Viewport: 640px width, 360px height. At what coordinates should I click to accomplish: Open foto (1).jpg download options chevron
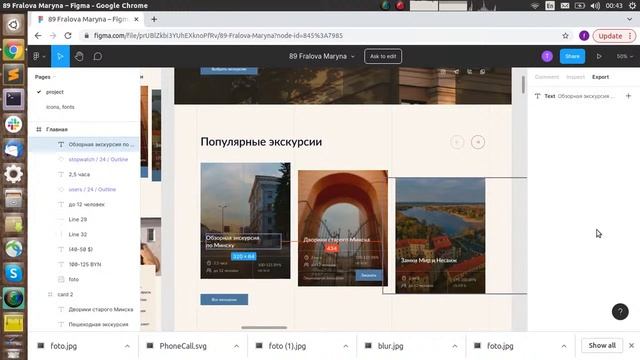[346, 346]
